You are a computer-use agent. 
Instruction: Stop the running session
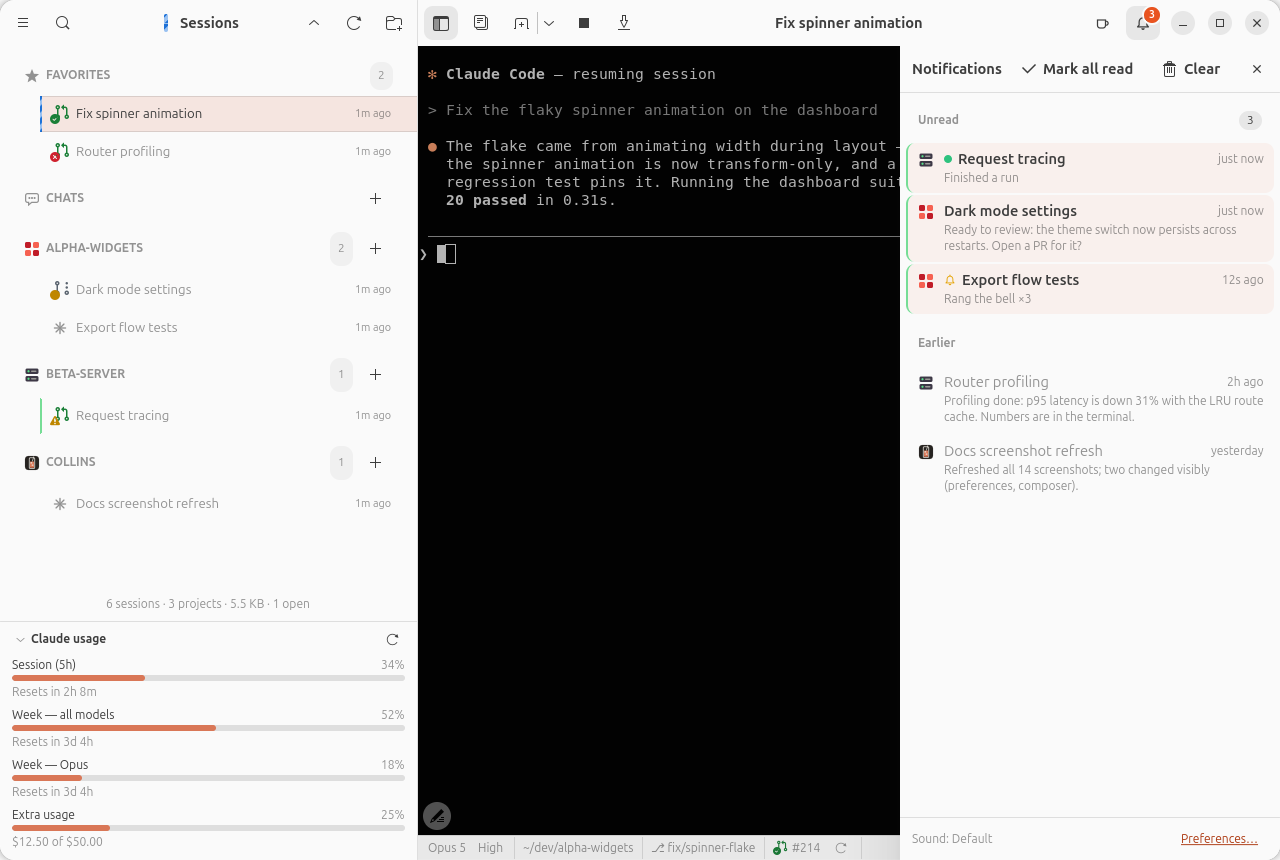coord(584,23)
